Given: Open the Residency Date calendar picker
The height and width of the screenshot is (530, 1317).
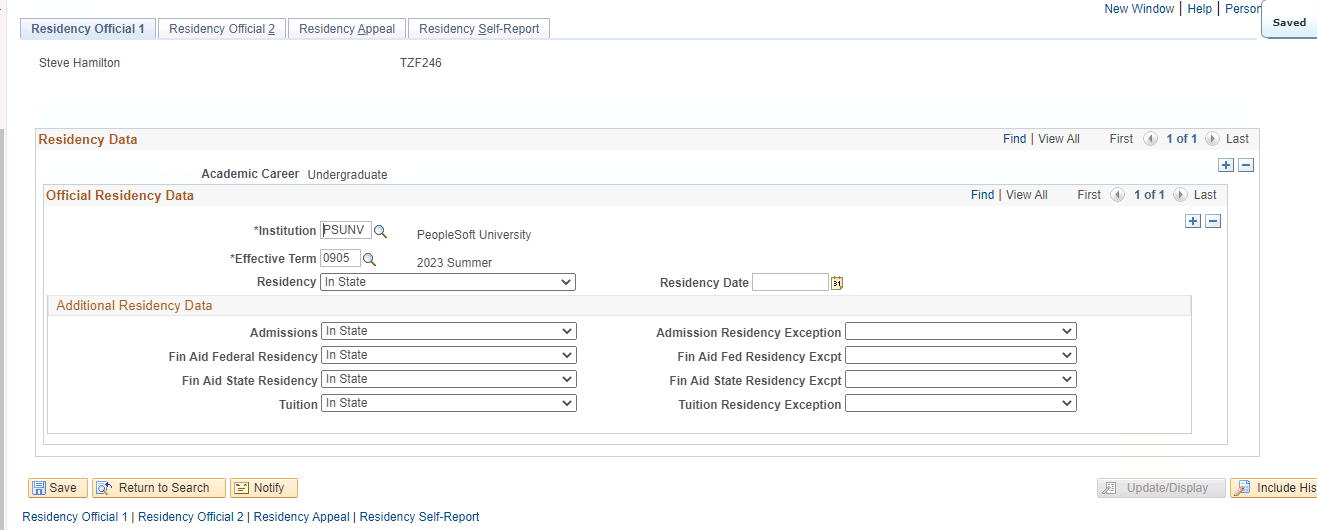Looking at the screenshot, I should 837,283.
